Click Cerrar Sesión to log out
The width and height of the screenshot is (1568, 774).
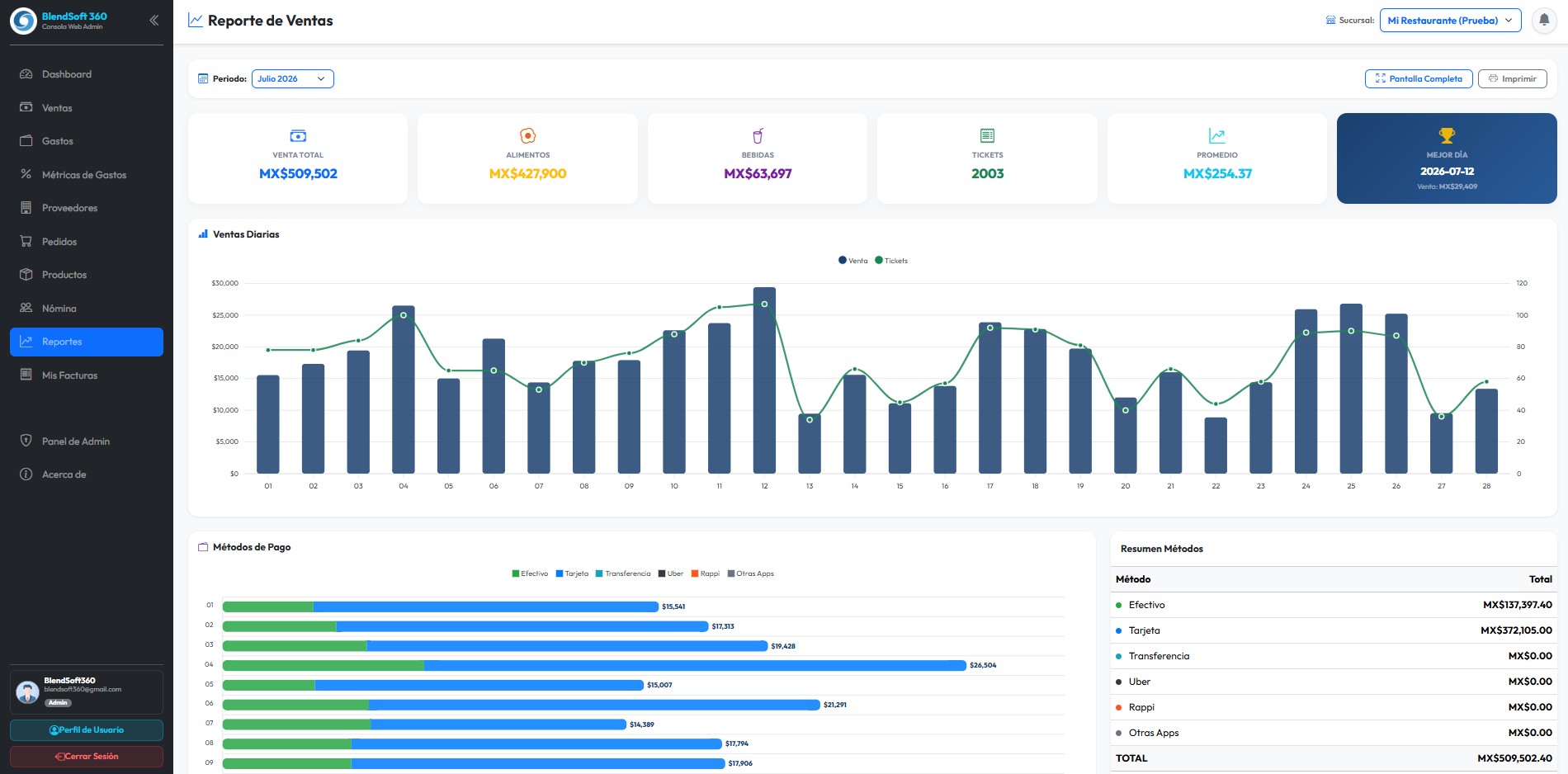click(x=87, y=757)
